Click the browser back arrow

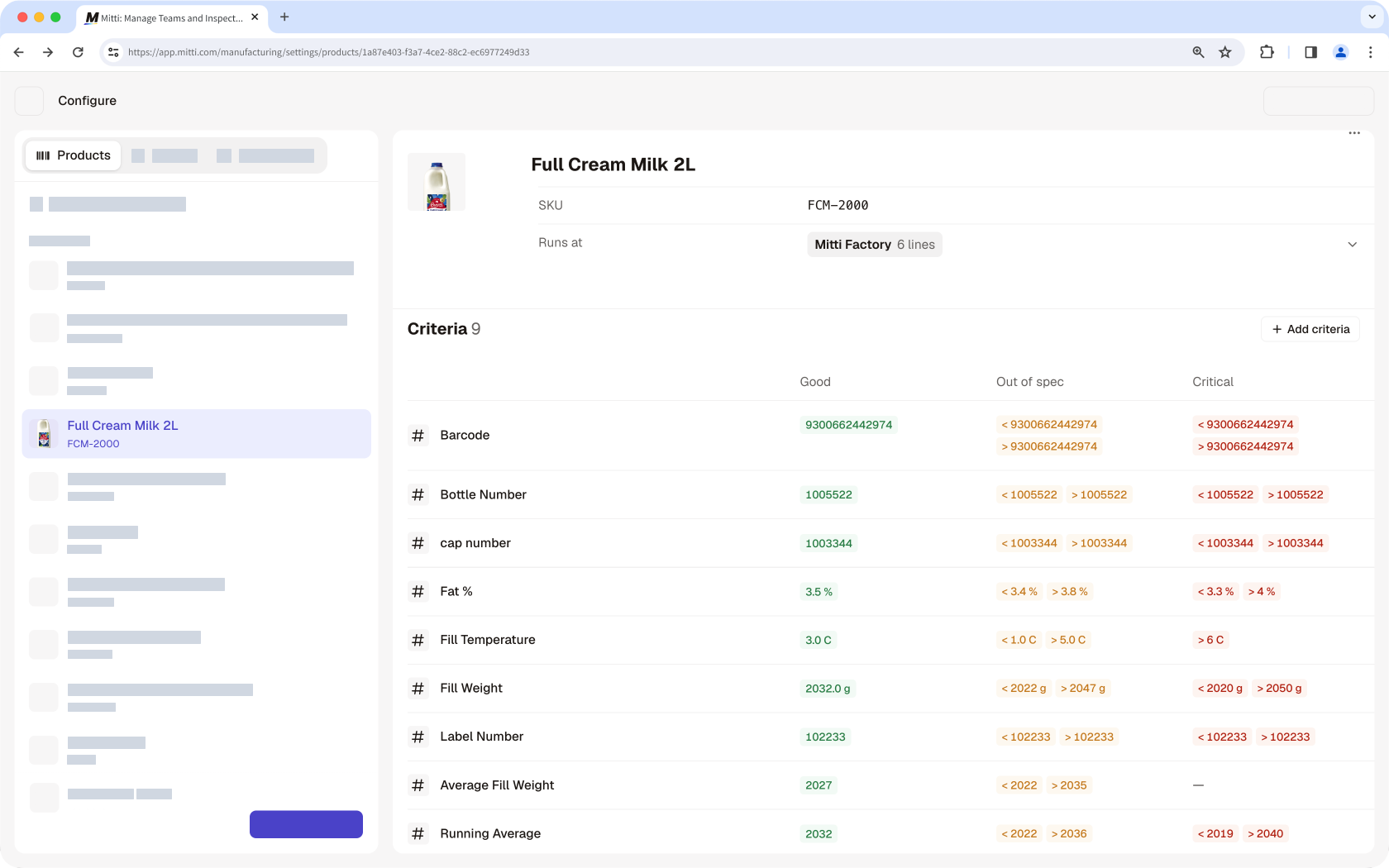[19, 52]
